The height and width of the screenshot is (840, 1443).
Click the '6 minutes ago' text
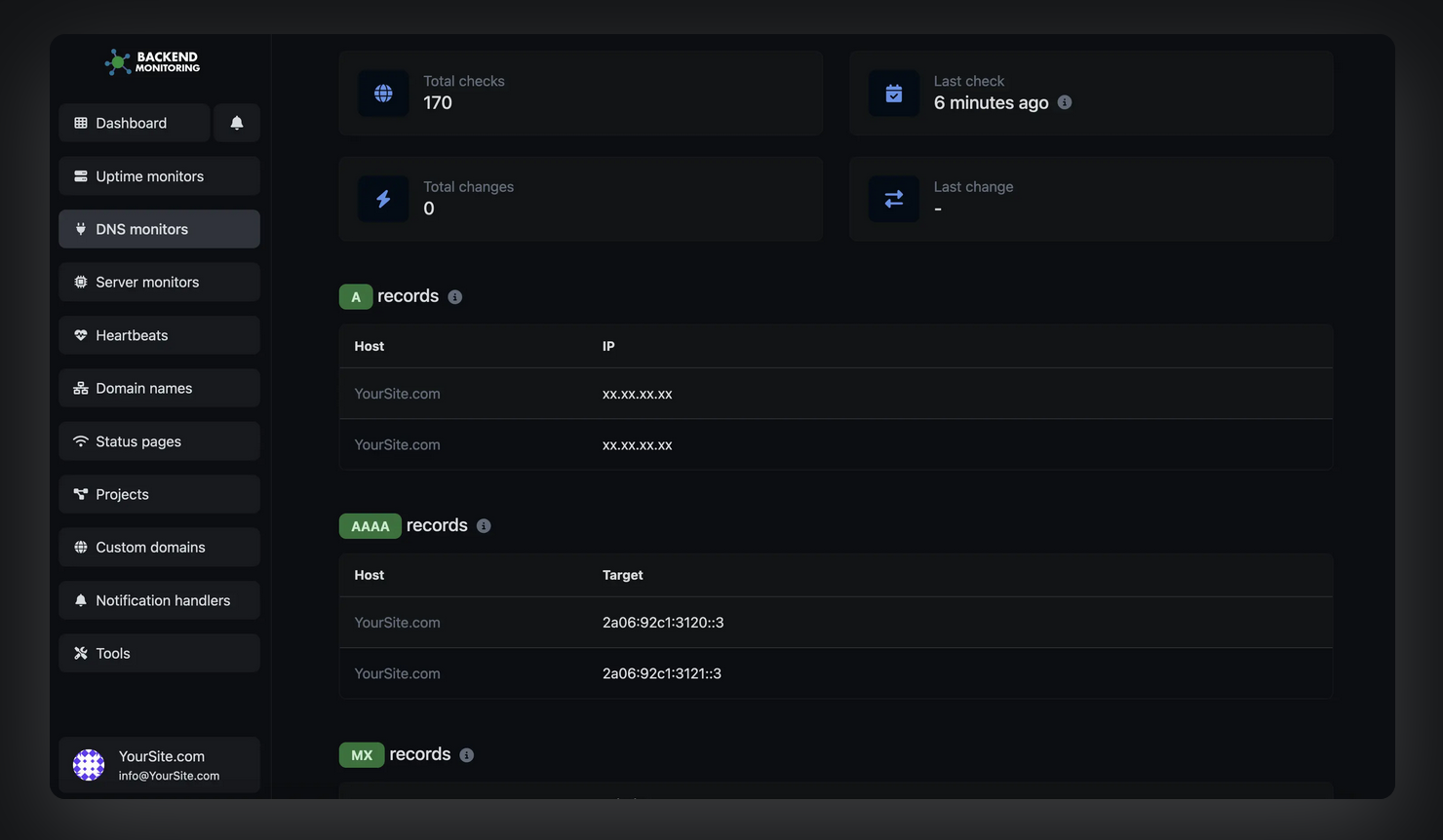point(992,103)
